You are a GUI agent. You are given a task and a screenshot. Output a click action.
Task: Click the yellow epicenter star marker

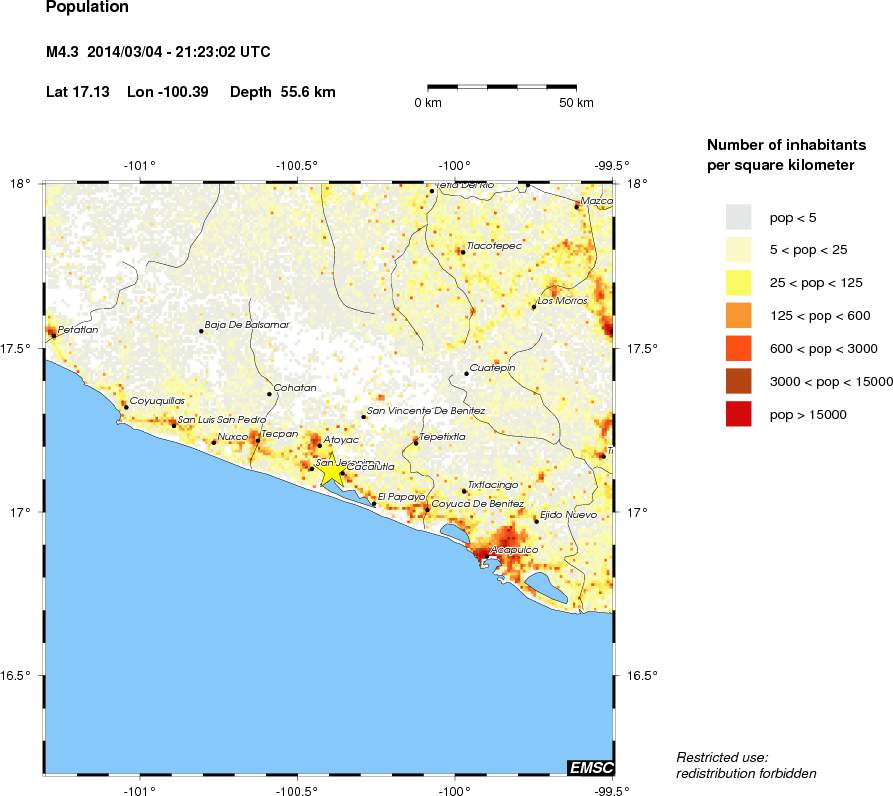tap(333, 471)
